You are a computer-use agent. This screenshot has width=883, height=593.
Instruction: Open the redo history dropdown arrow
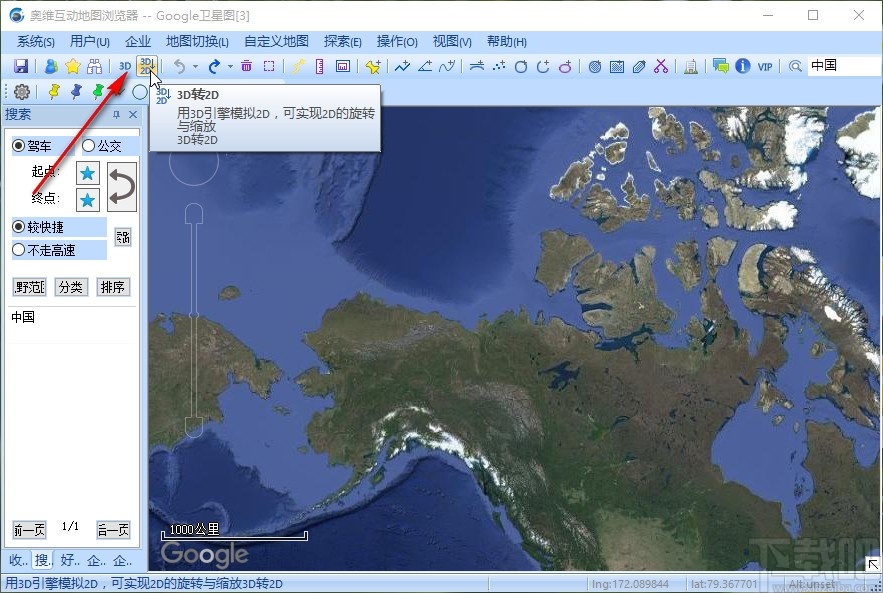click(x=230, y=66)
